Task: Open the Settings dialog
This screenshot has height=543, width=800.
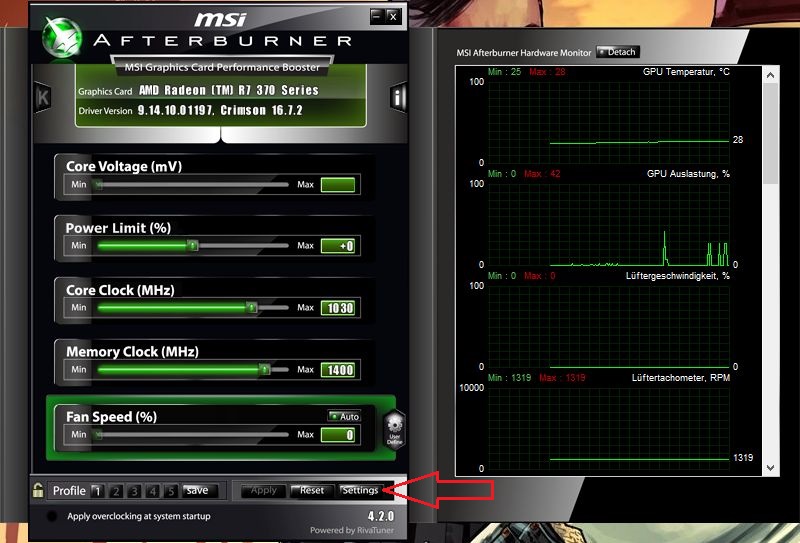Action: pyautogui.click(x=361, y=490)
